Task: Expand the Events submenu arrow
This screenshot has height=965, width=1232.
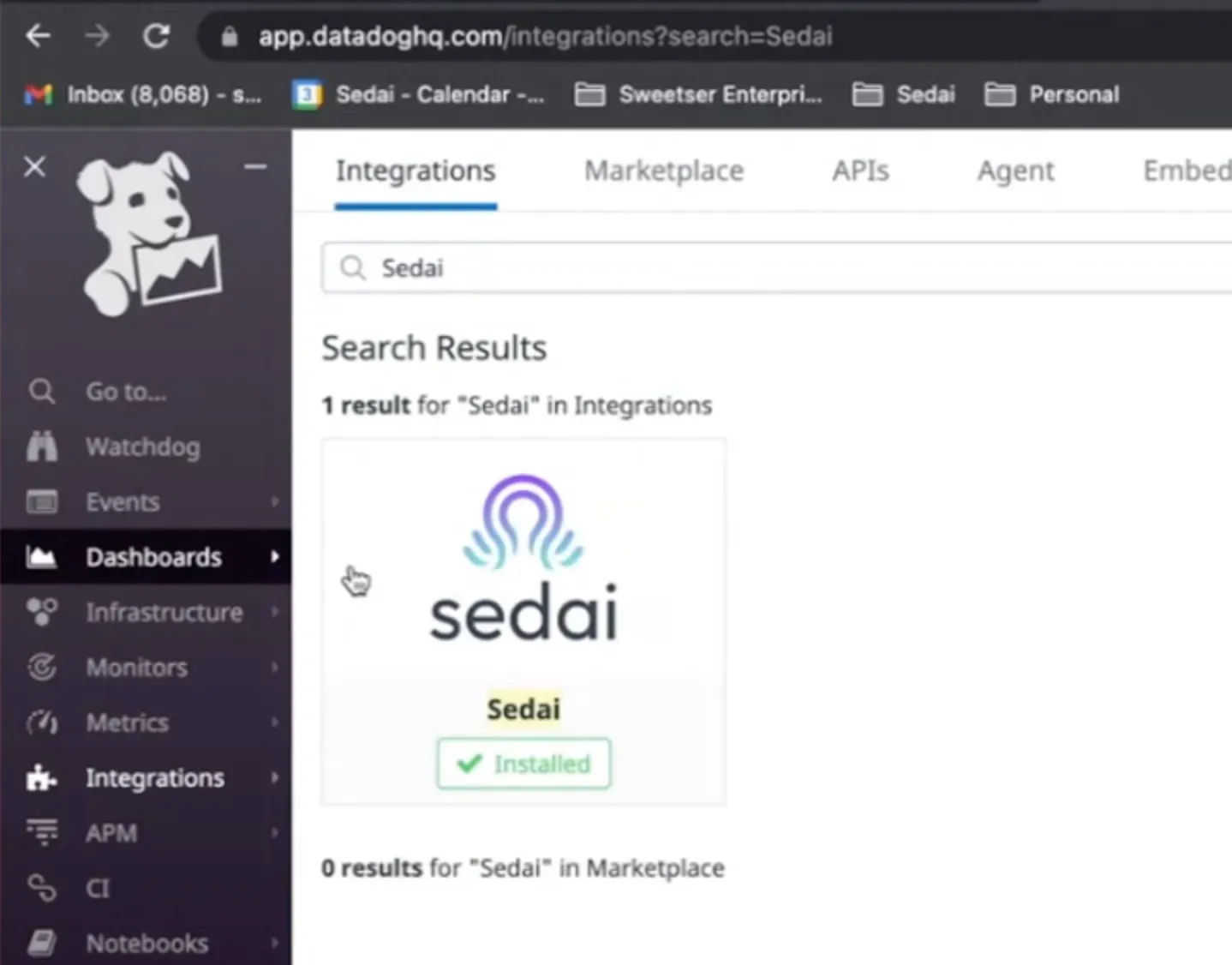Action: click(275, 501)
